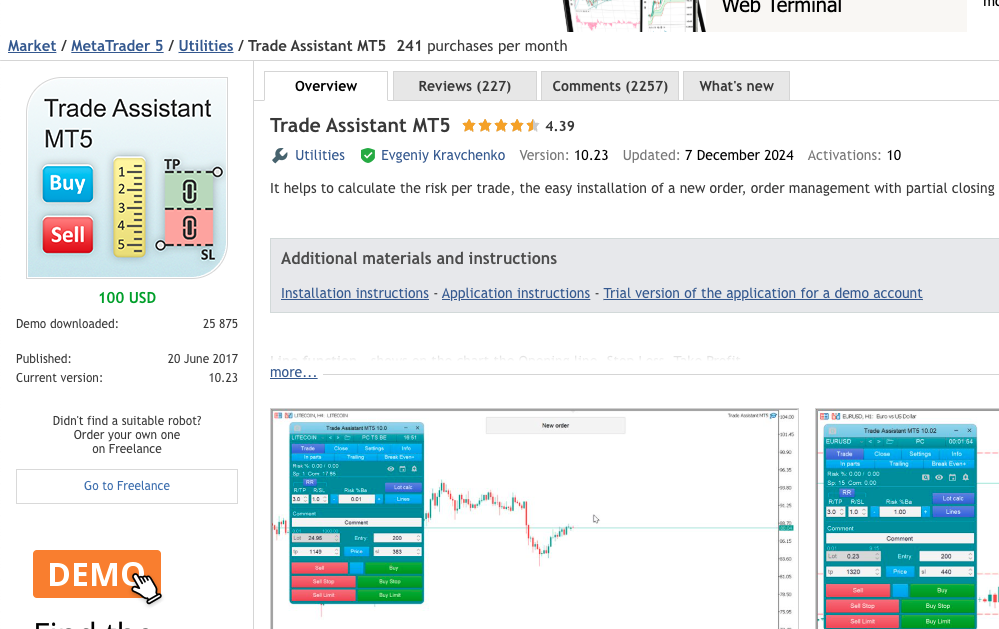This screenshot has width=999, height=629.
Task: Expand description with the more... link
Action: click(294, 372)
